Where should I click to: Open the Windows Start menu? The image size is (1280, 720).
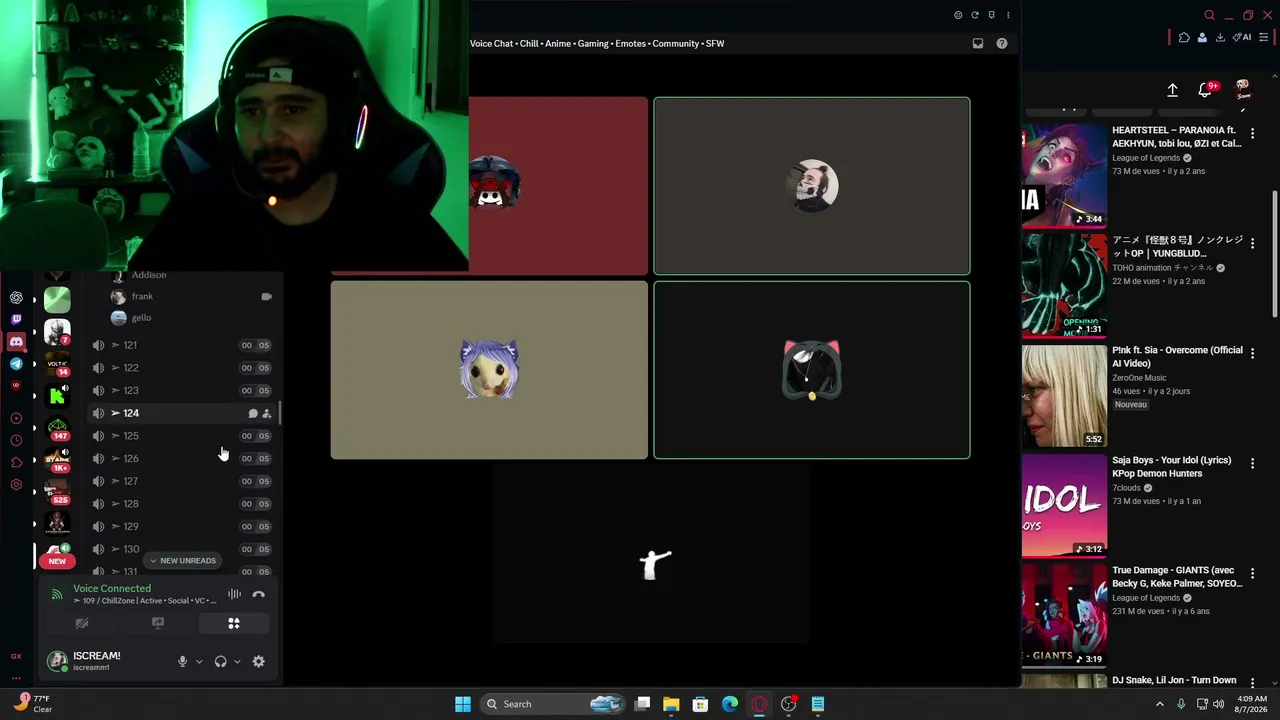click(463, 704)
